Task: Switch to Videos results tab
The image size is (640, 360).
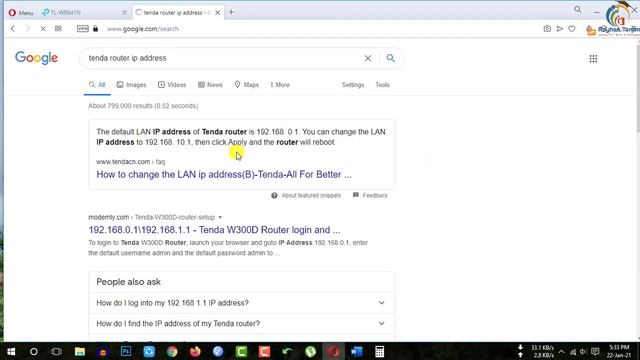Action: click(x=172, y=85)
